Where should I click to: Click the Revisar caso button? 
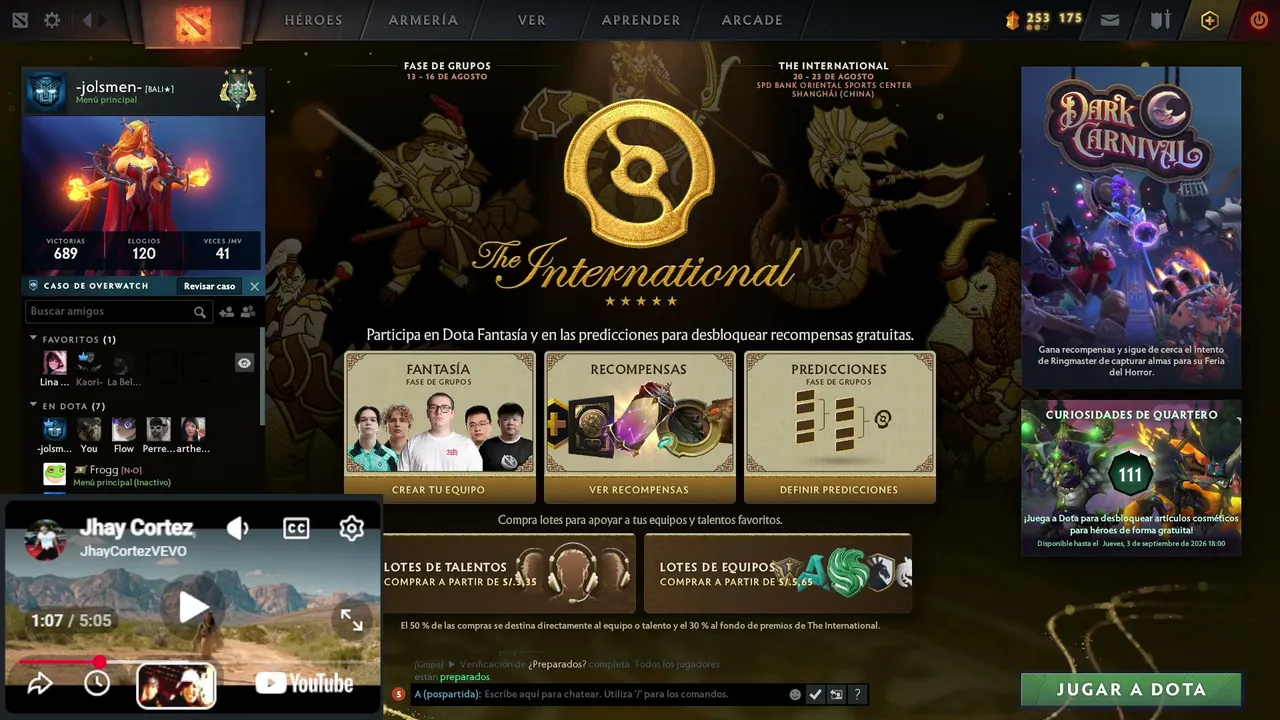pyautogui.click(x=209, y=286)
